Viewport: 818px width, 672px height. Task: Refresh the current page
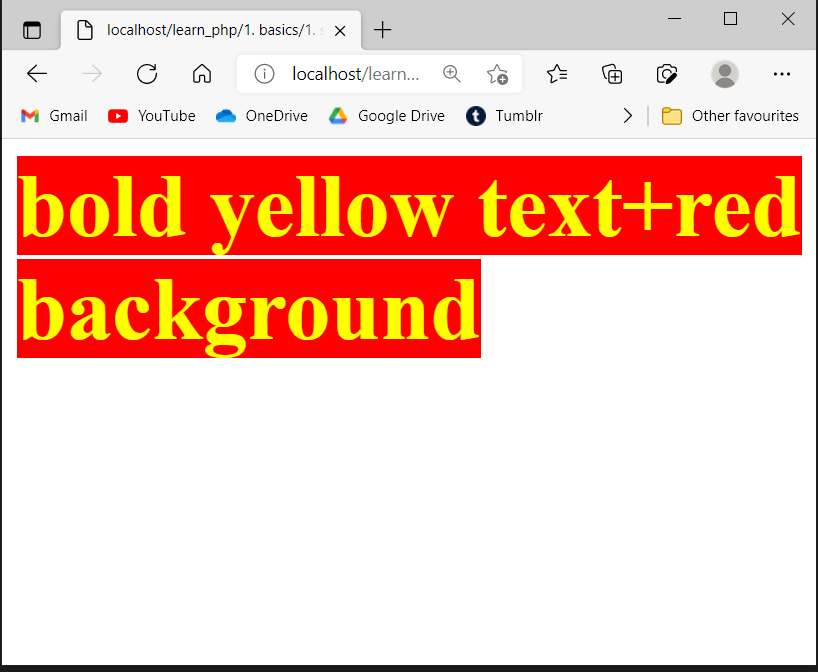tap(147, 73)
